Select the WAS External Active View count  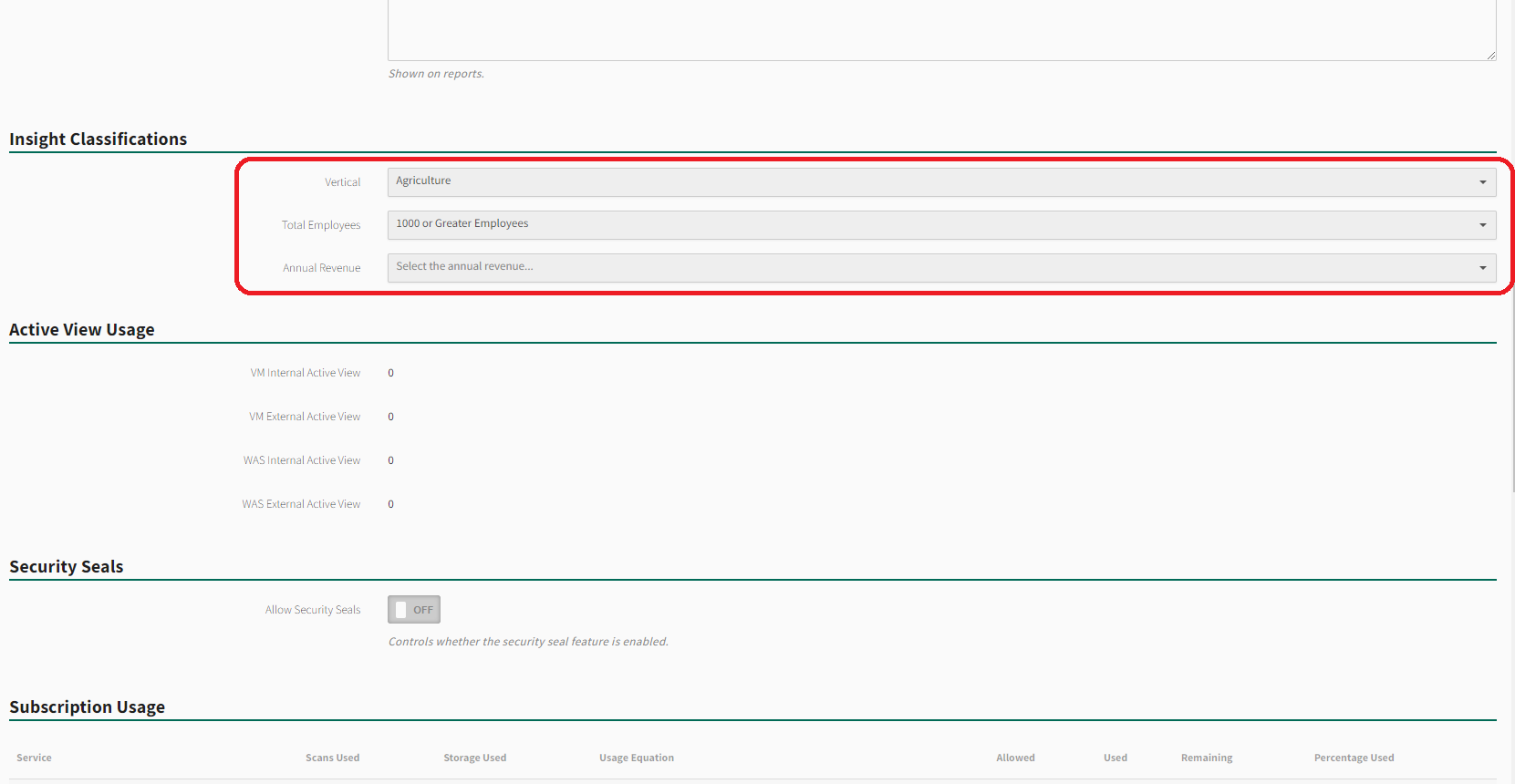point(390,504)
